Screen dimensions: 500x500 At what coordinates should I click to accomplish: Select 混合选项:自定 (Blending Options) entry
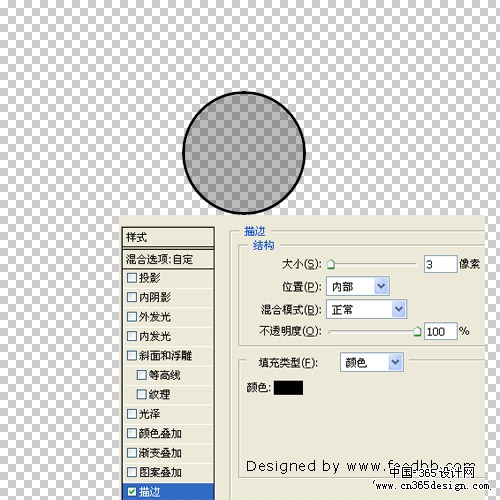(x=168, y=259)
